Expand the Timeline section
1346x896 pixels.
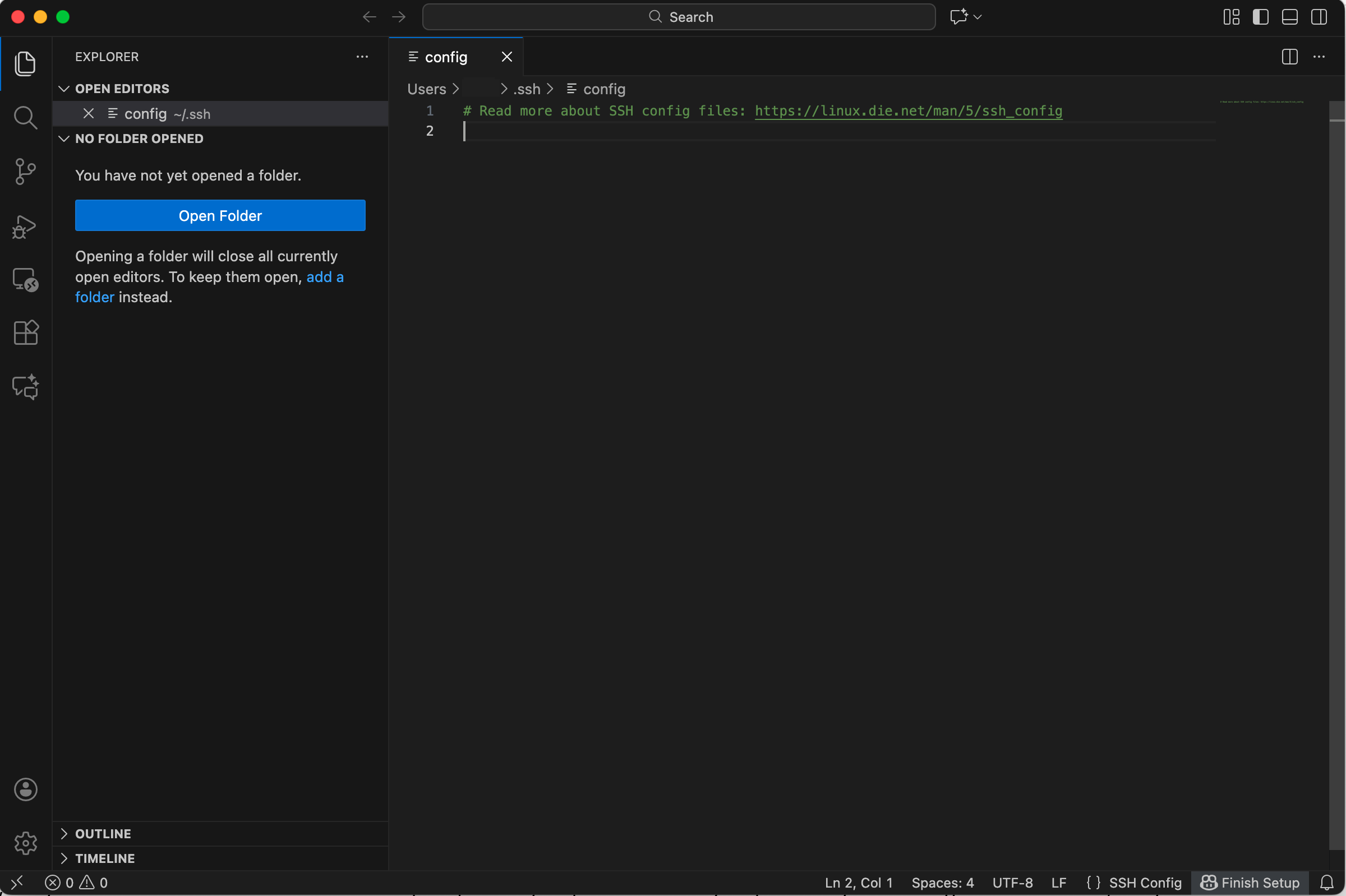[104, 858]
